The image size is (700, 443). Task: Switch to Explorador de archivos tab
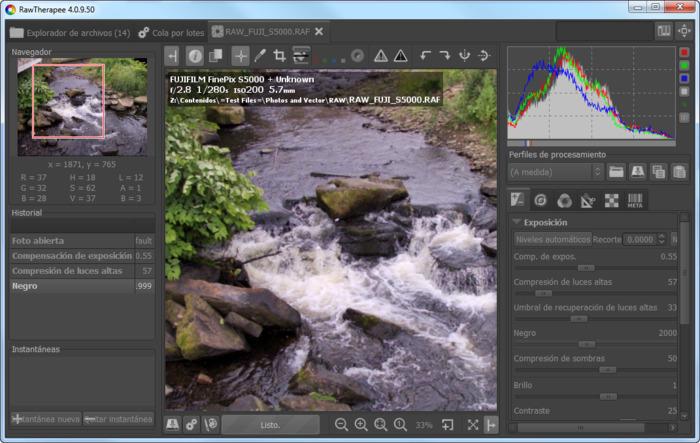click(x=70, y=33)
